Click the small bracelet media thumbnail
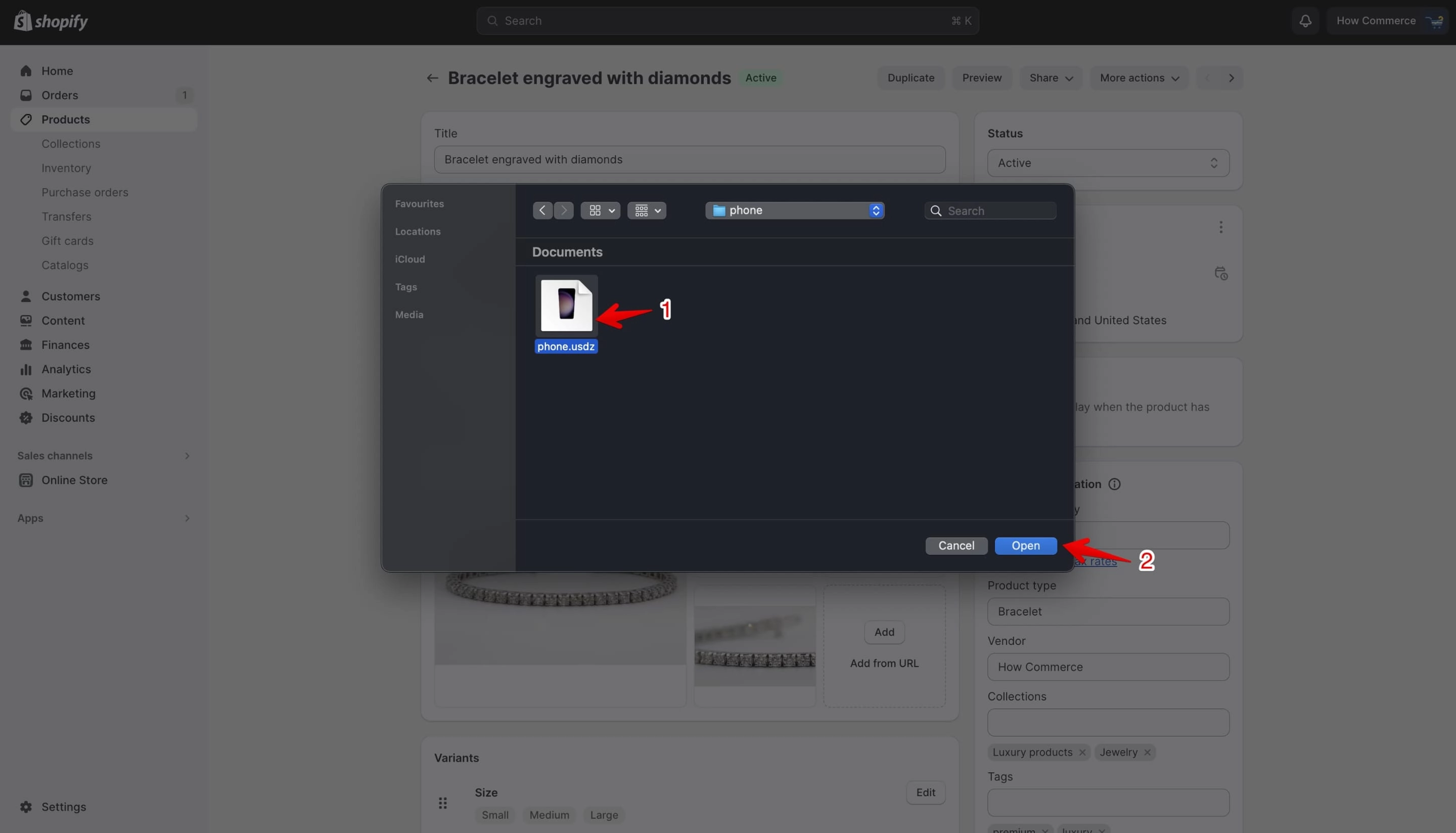The height and width of the screenshot is (833, 1456). (754, 646)
